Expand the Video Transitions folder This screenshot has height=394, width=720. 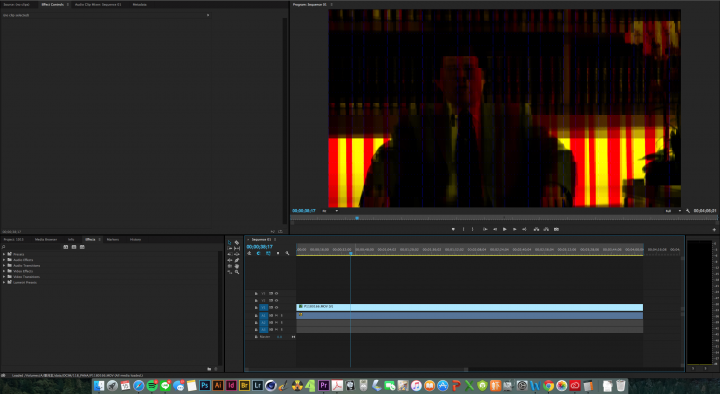pyautogui.click(x=4, y=277)
